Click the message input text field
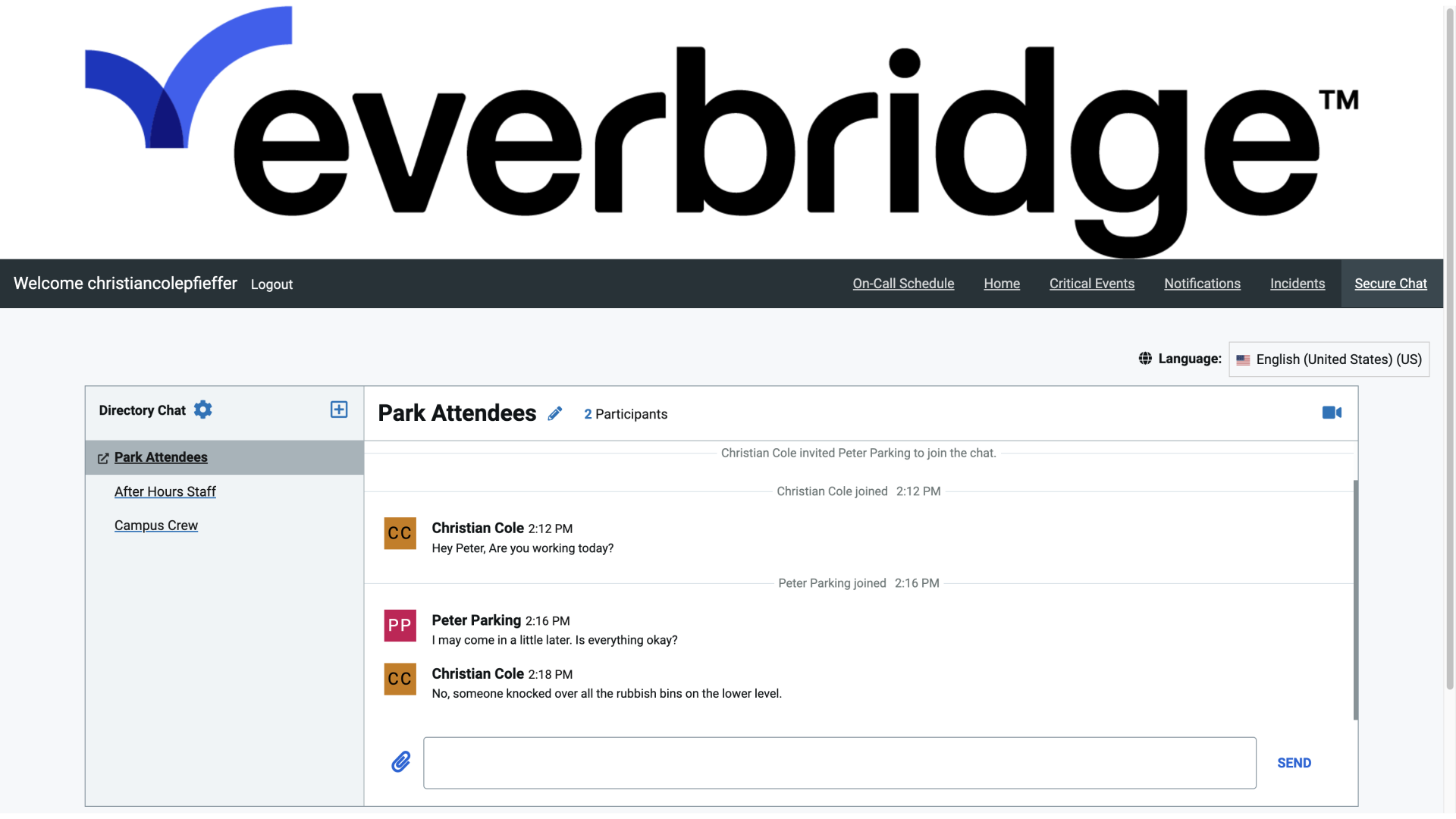The width and height of the screenshot is (1456, 819). [x=839, y=762]
